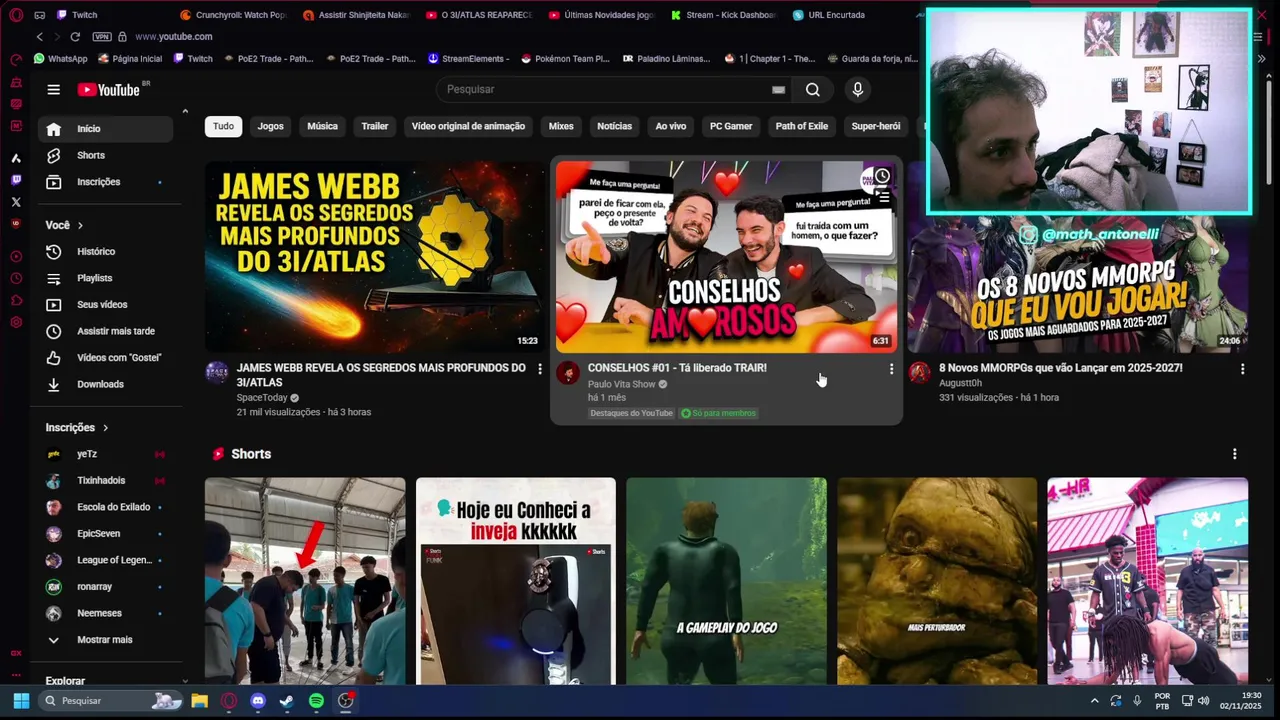Show hidden system tray icons chevron
The height and width of the screenshot is (720, 1280).
1094,701
